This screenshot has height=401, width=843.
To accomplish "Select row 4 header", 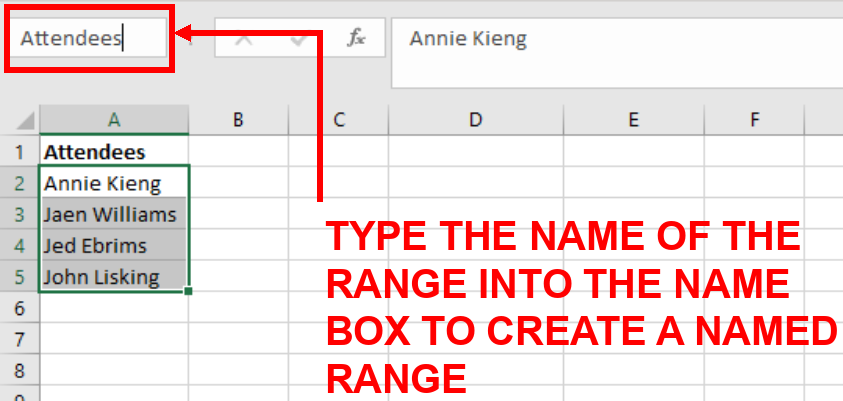I will [19, 246].
